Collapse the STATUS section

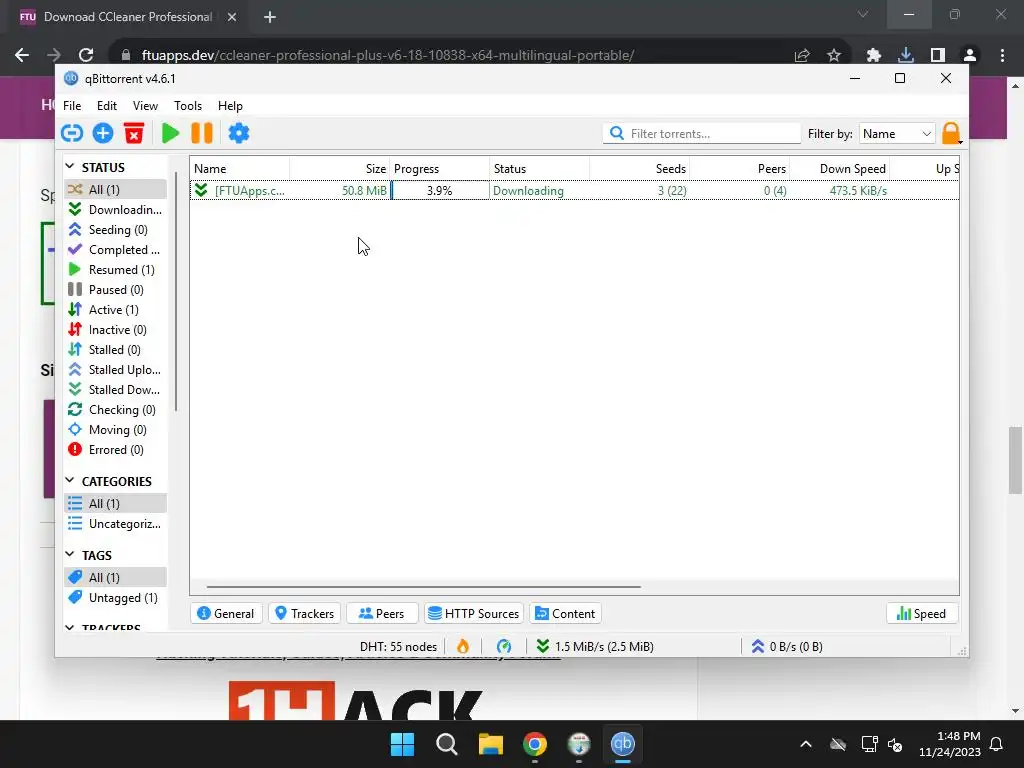[70, 167]
